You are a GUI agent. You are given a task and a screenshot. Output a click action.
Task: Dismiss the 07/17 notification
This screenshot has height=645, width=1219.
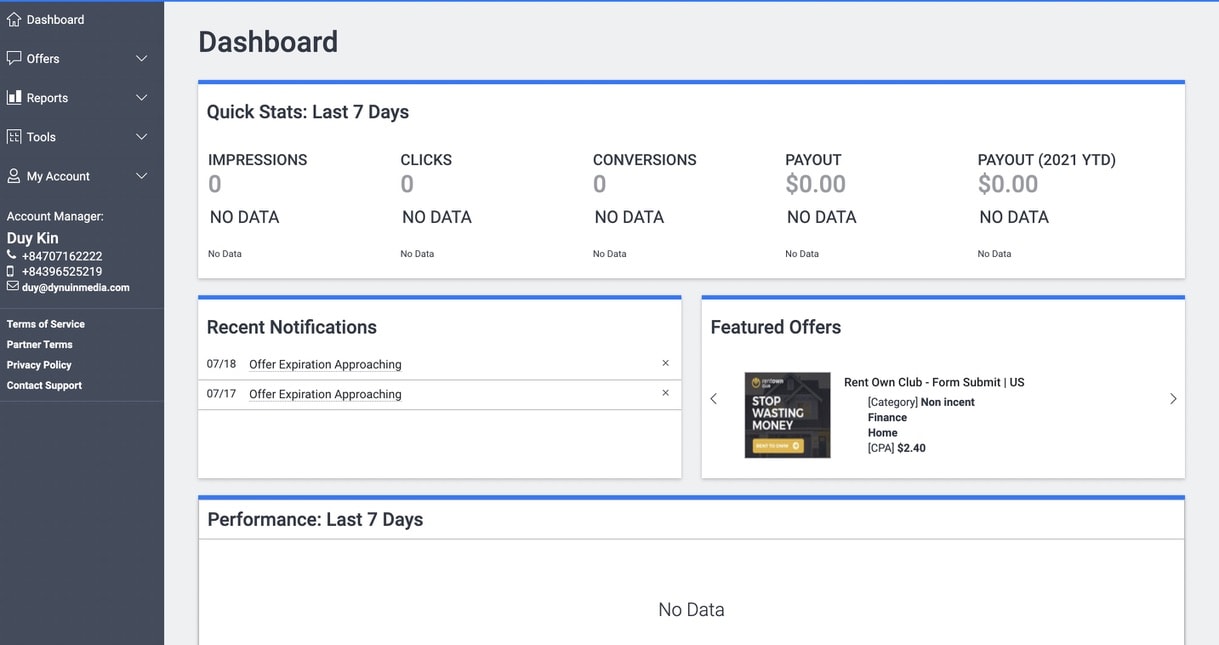665,394
